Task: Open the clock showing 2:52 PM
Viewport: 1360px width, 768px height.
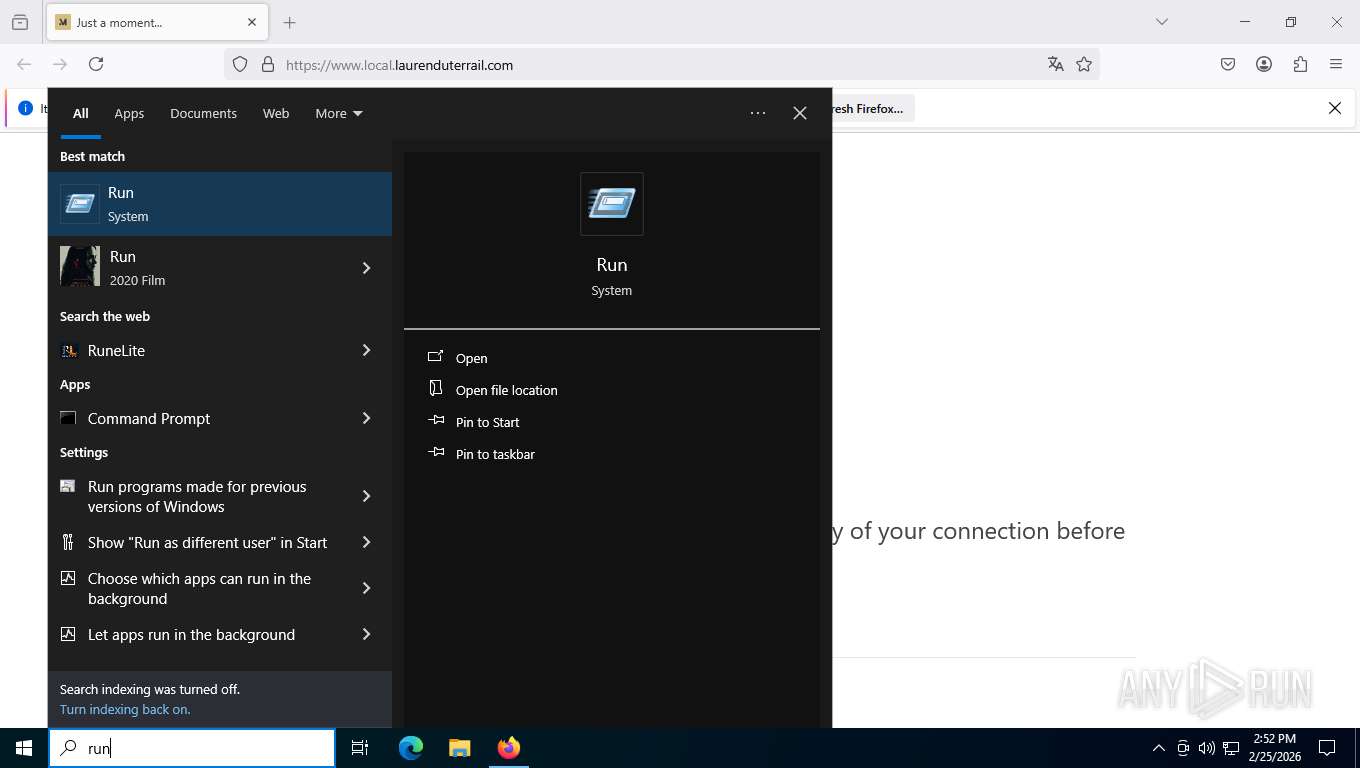Action: pyautogui.click(x=1274, y=748)
